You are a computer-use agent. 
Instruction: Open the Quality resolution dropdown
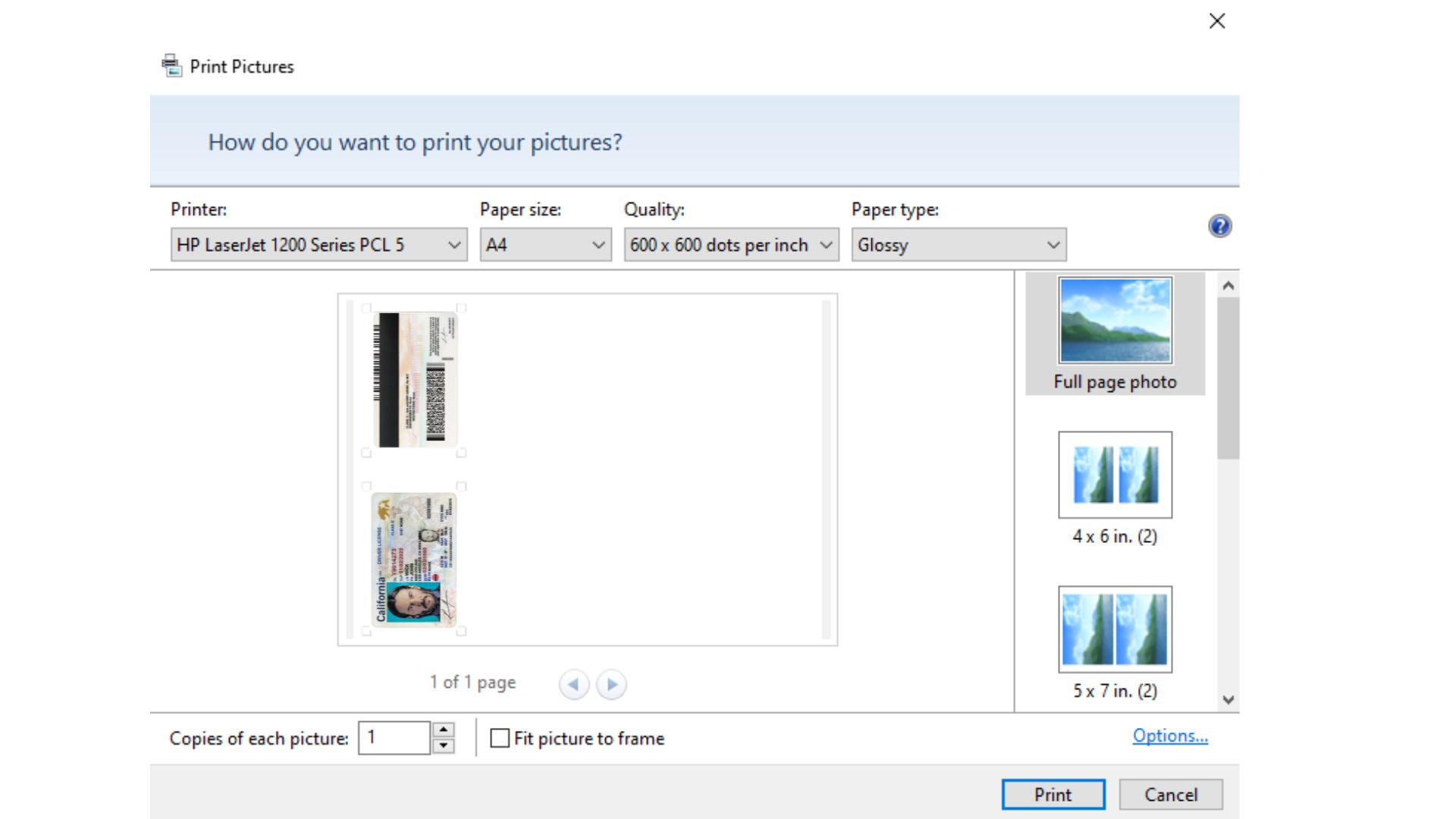(731, 245)
